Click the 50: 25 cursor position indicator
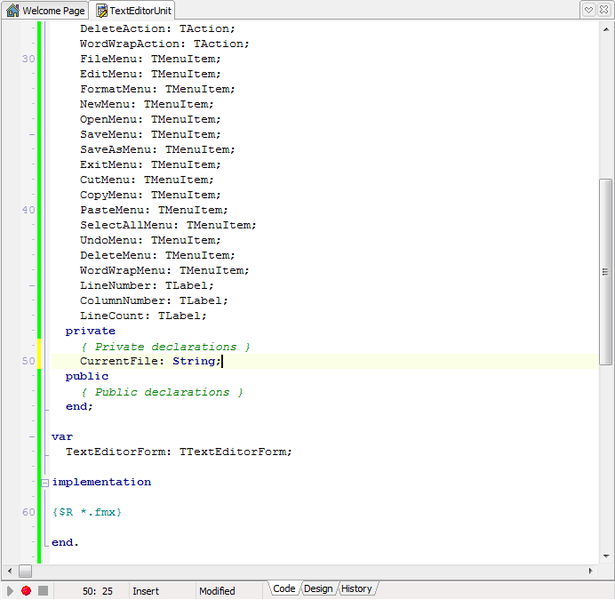This screenshot has width=615, height=600. click(97, 591)
